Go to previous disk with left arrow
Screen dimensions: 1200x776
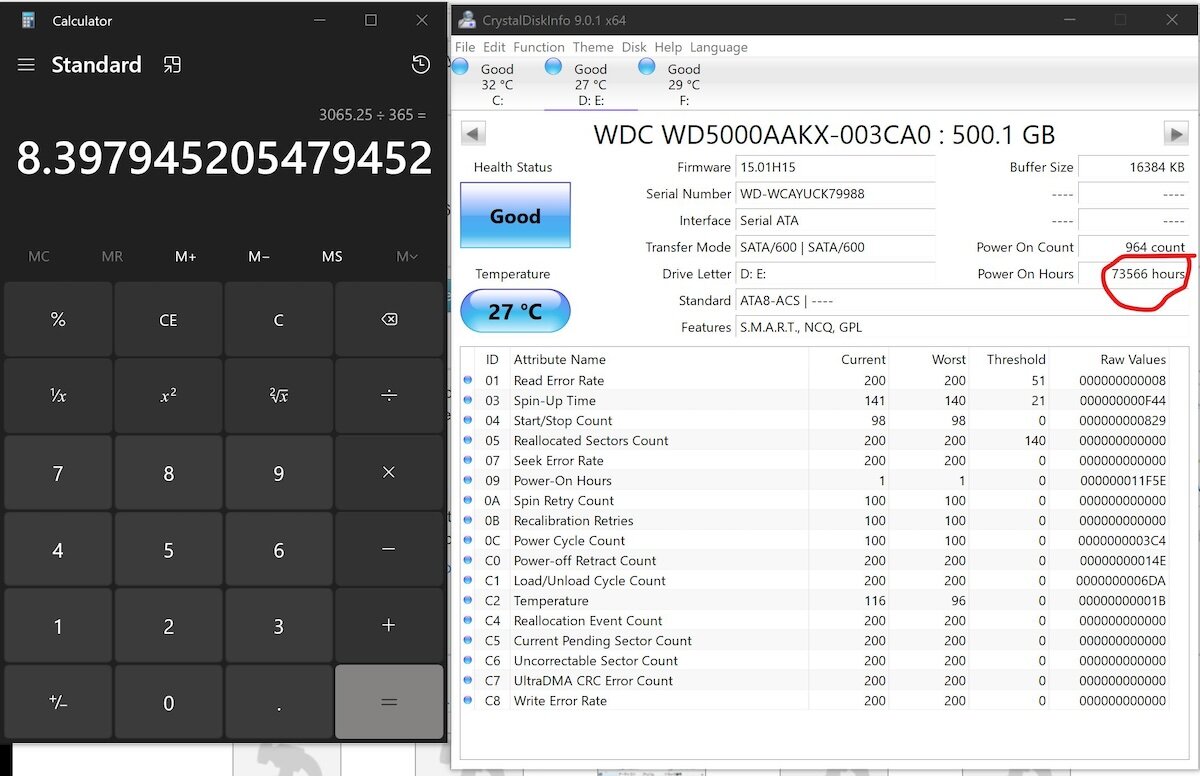pyautogui.click(x=474, y=133)
